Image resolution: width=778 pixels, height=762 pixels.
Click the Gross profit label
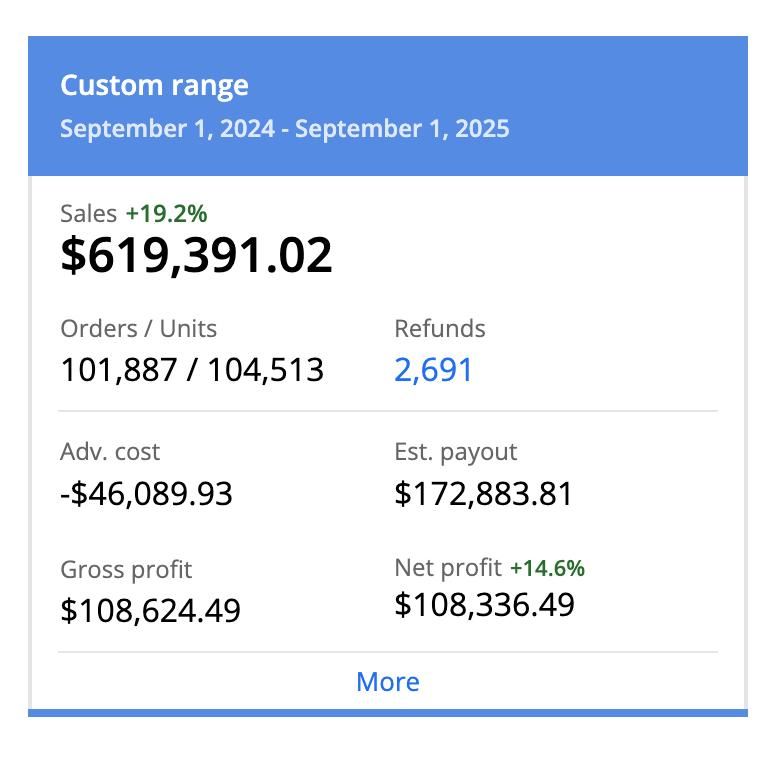point(126,570)
